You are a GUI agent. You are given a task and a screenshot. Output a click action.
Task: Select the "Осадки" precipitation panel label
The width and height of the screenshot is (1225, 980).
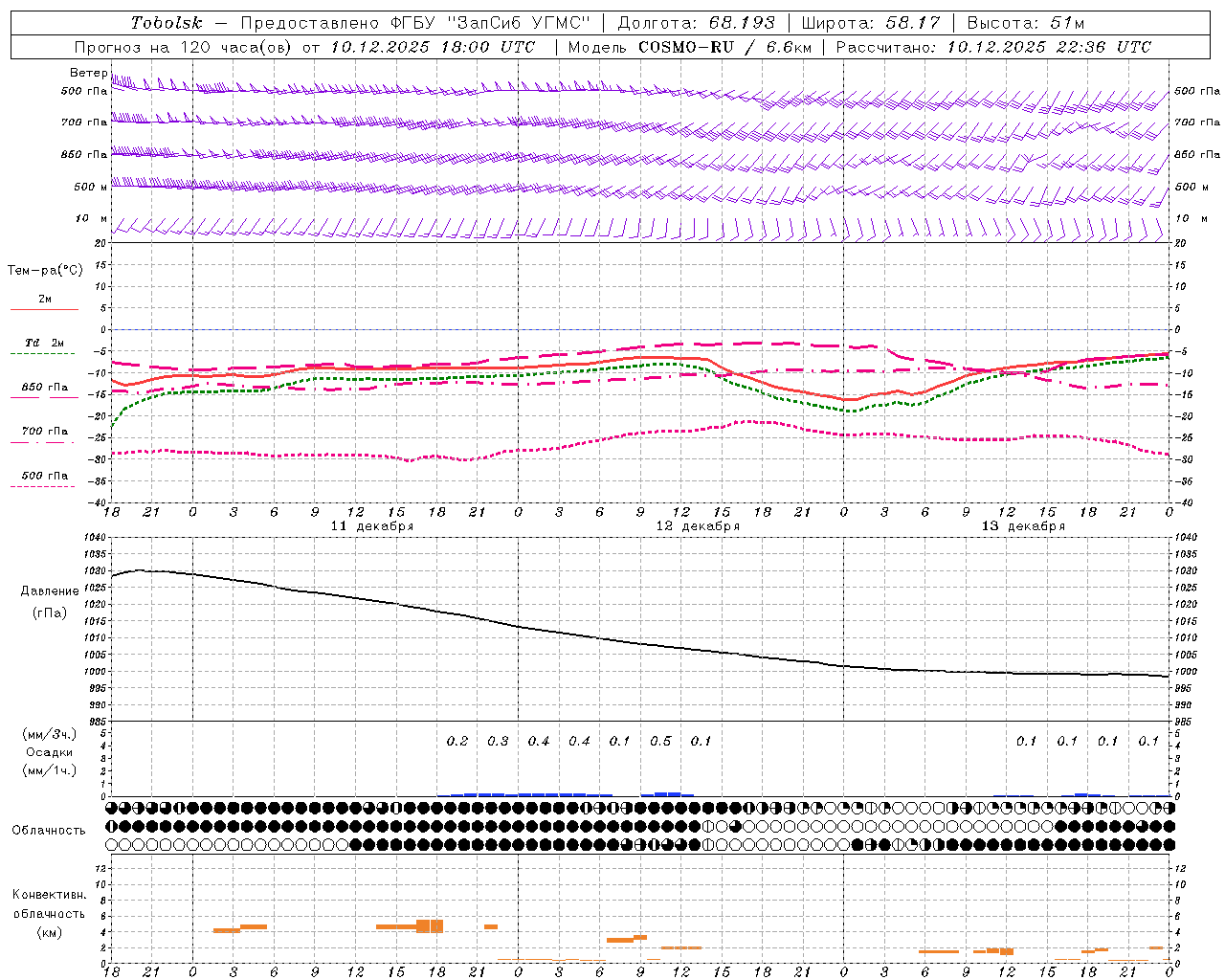50,752
